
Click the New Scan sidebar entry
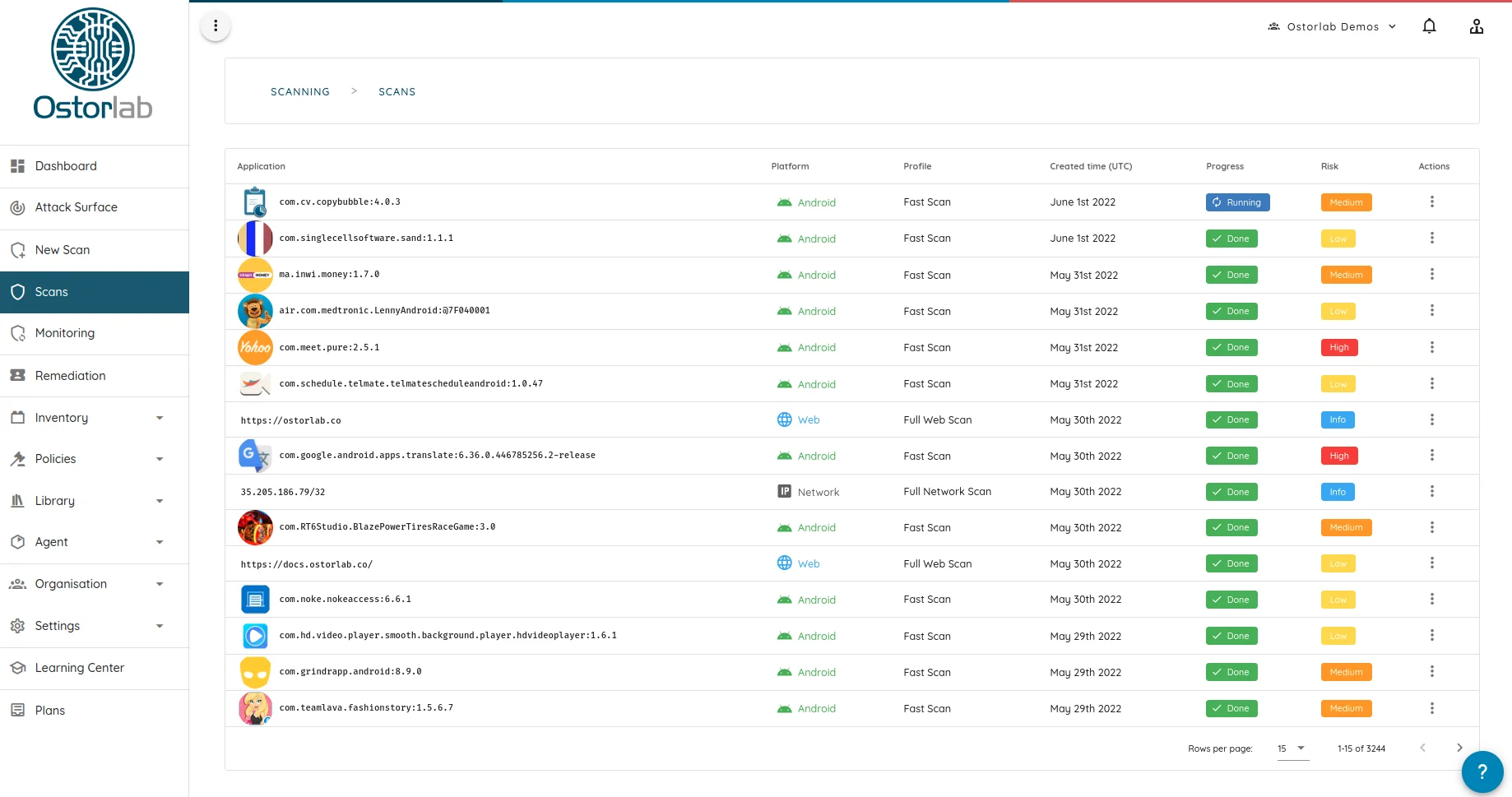pos(62,250)
